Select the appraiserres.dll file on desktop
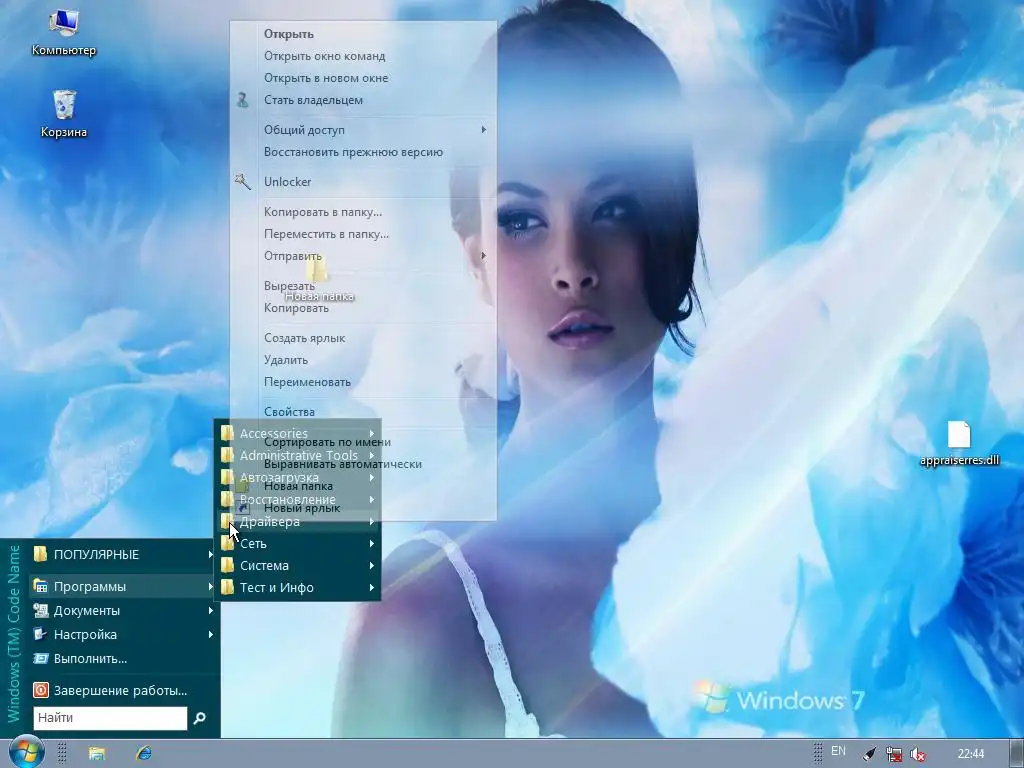1024x768 pixels. [959, 443]
